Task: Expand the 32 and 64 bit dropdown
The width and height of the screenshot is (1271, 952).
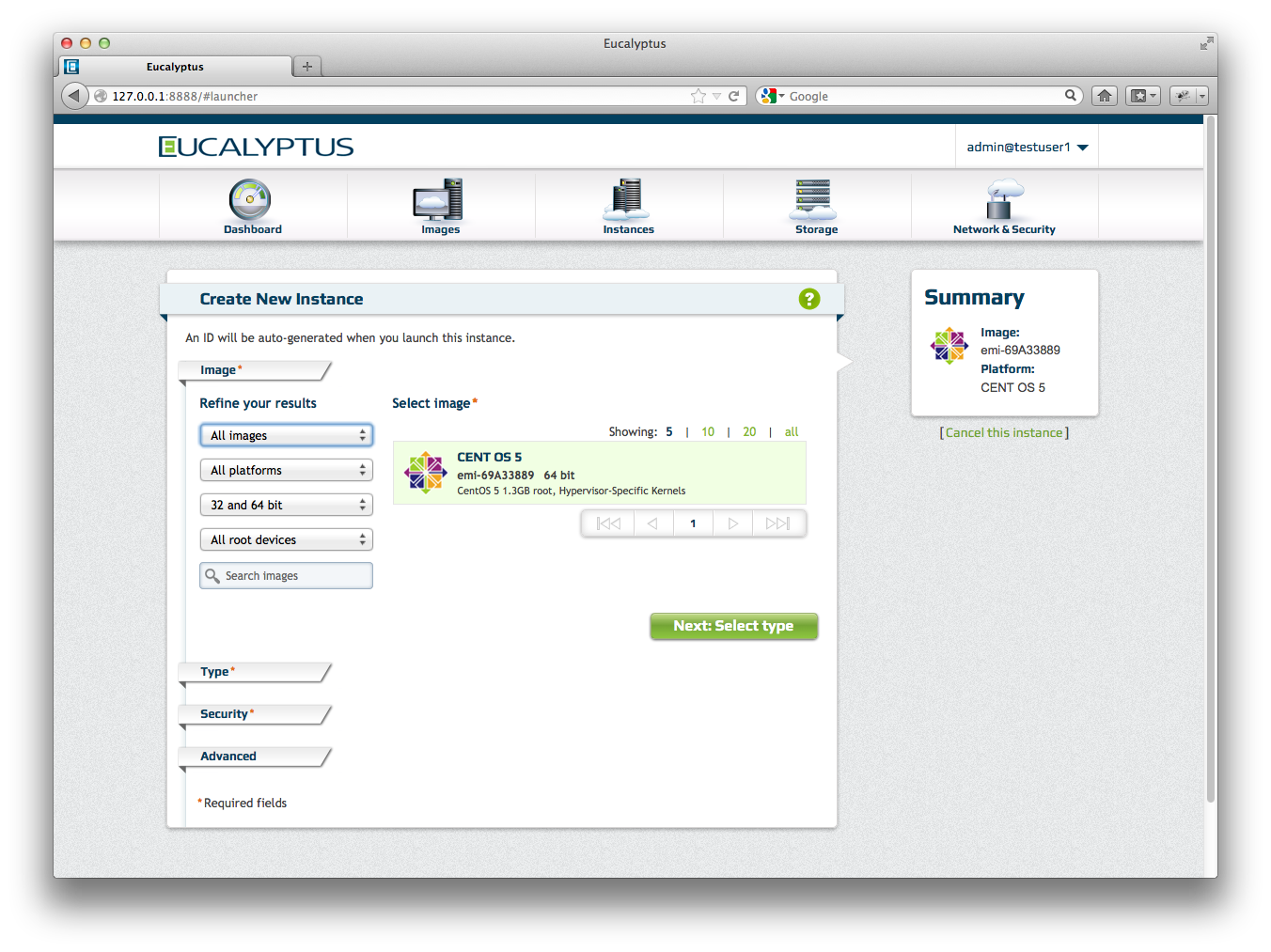Action: (x=286, y=505)
